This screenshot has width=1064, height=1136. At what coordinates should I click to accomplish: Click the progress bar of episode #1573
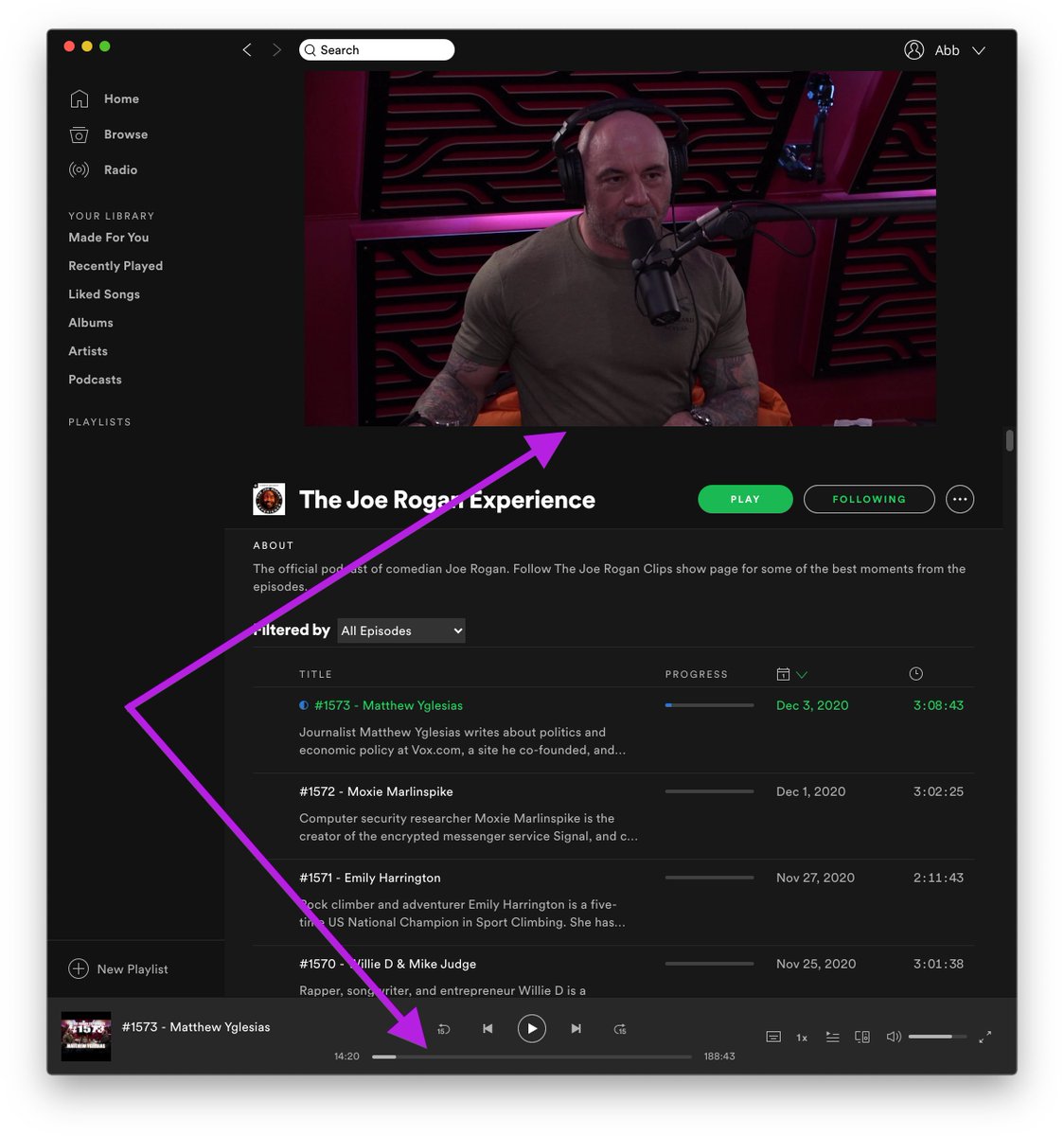click(710, 705)
